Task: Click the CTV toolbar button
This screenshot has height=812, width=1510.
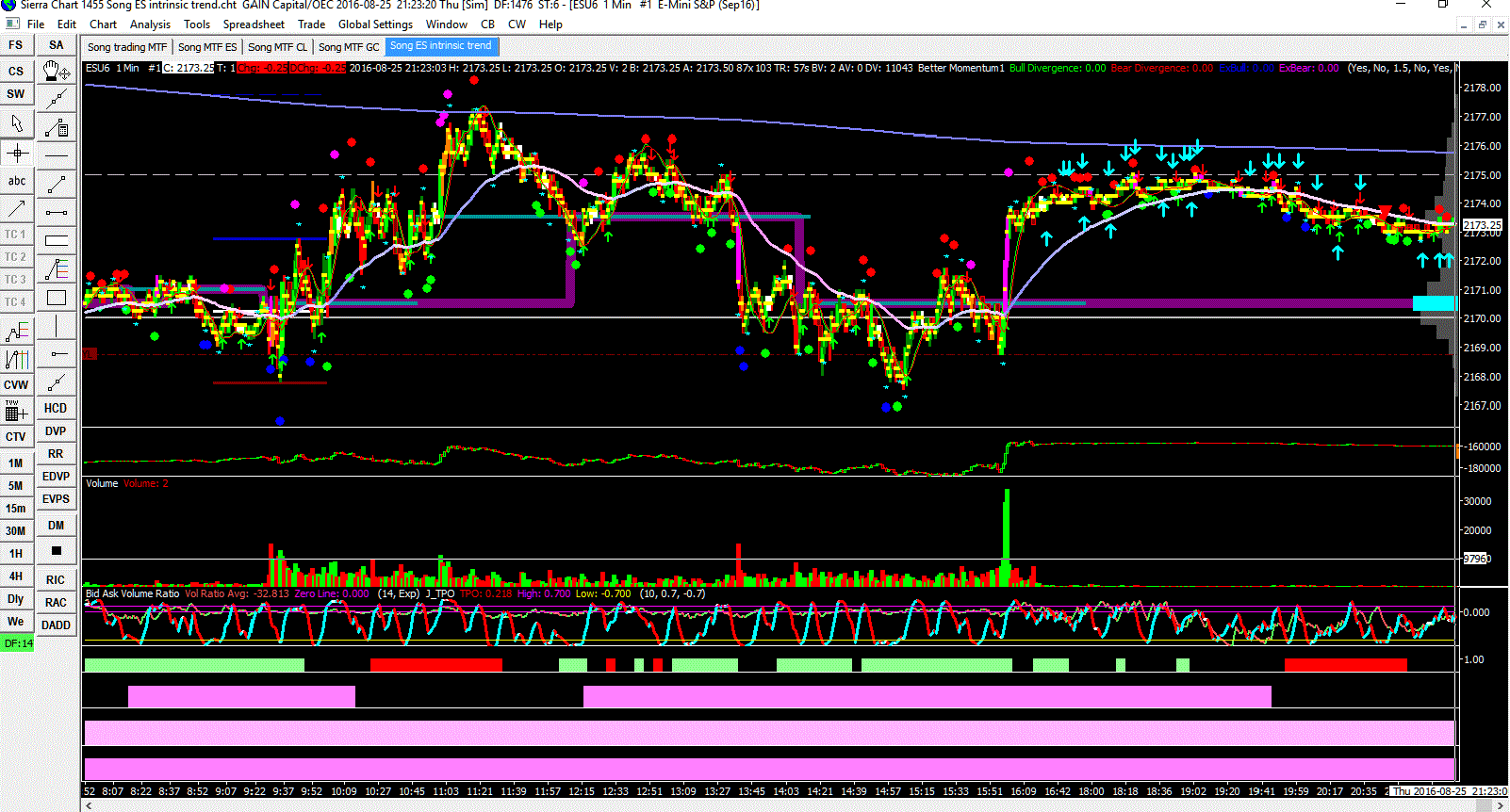Action: click(x=16, y=437)
